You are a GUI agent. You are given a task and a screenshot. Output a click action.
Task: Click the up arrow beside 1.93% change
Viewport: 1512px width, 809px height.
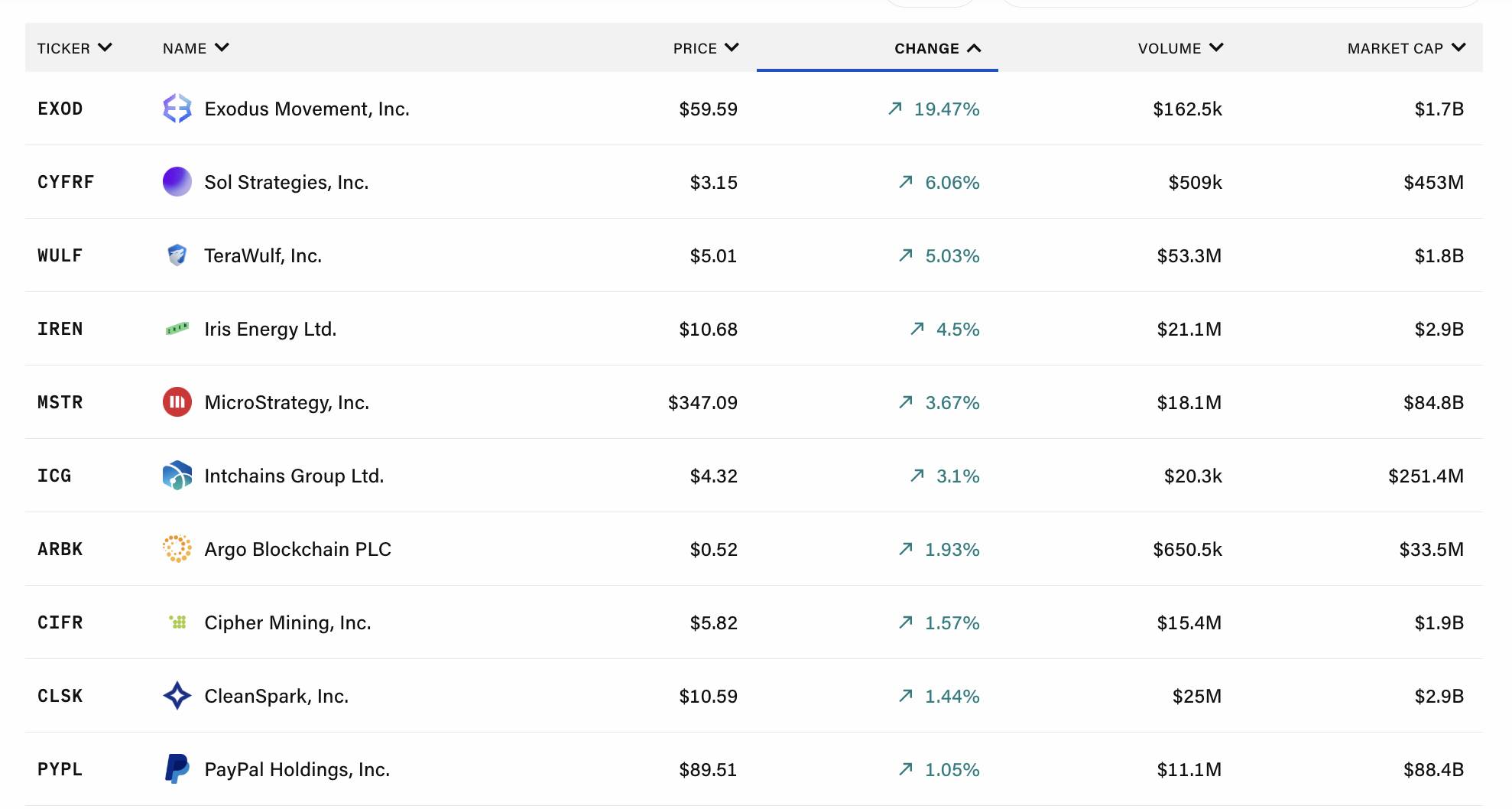click(x=906, y=549)
